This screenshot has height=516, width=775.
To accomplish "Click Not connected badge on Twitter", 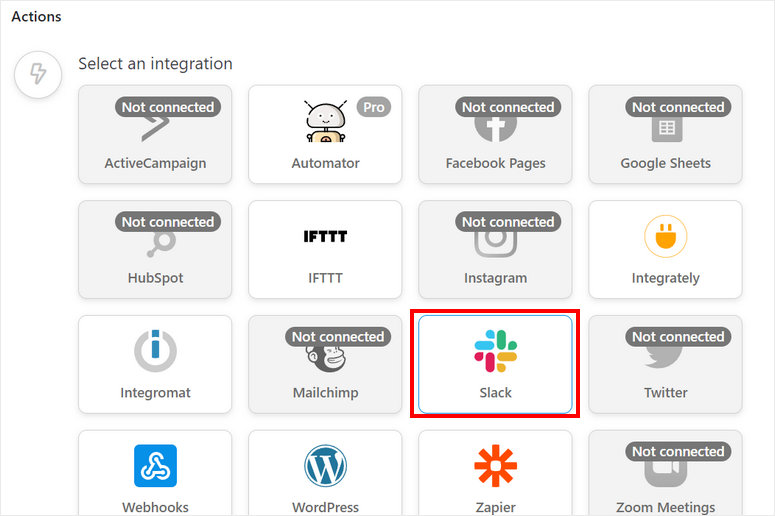I will pyautogui.click(x=678, y=337).
